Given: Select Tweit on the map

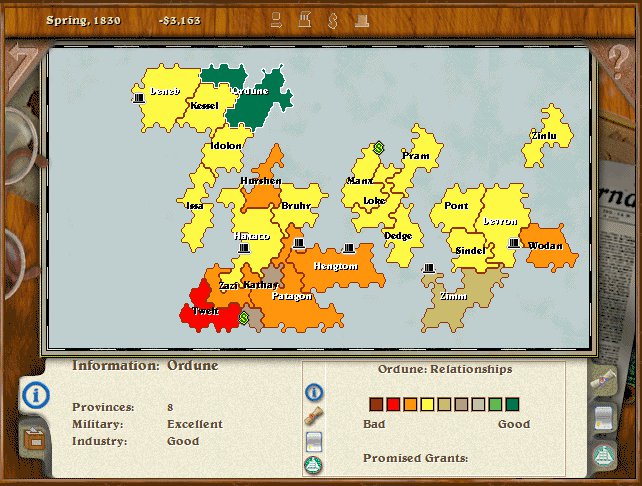Looking at the screenshot, I should tap(206, 311).
